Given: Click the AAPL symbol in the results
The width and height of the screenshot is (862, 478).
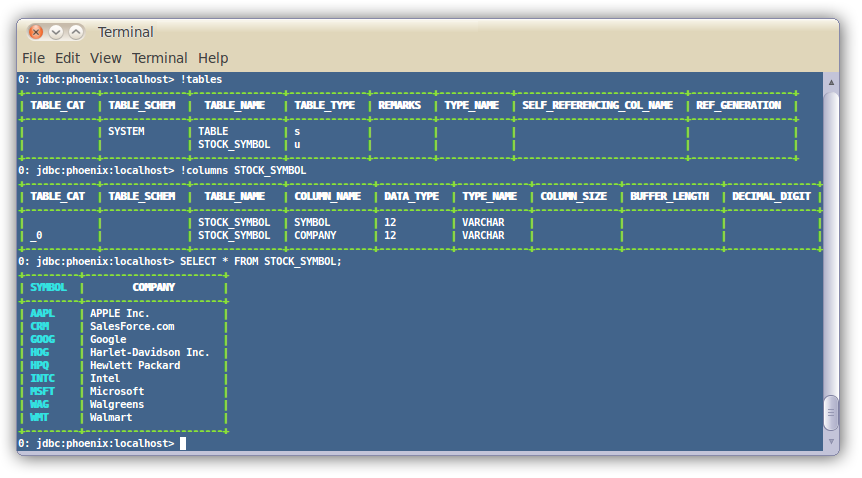Looking at the screenshot, I should (x=42, y=313).
